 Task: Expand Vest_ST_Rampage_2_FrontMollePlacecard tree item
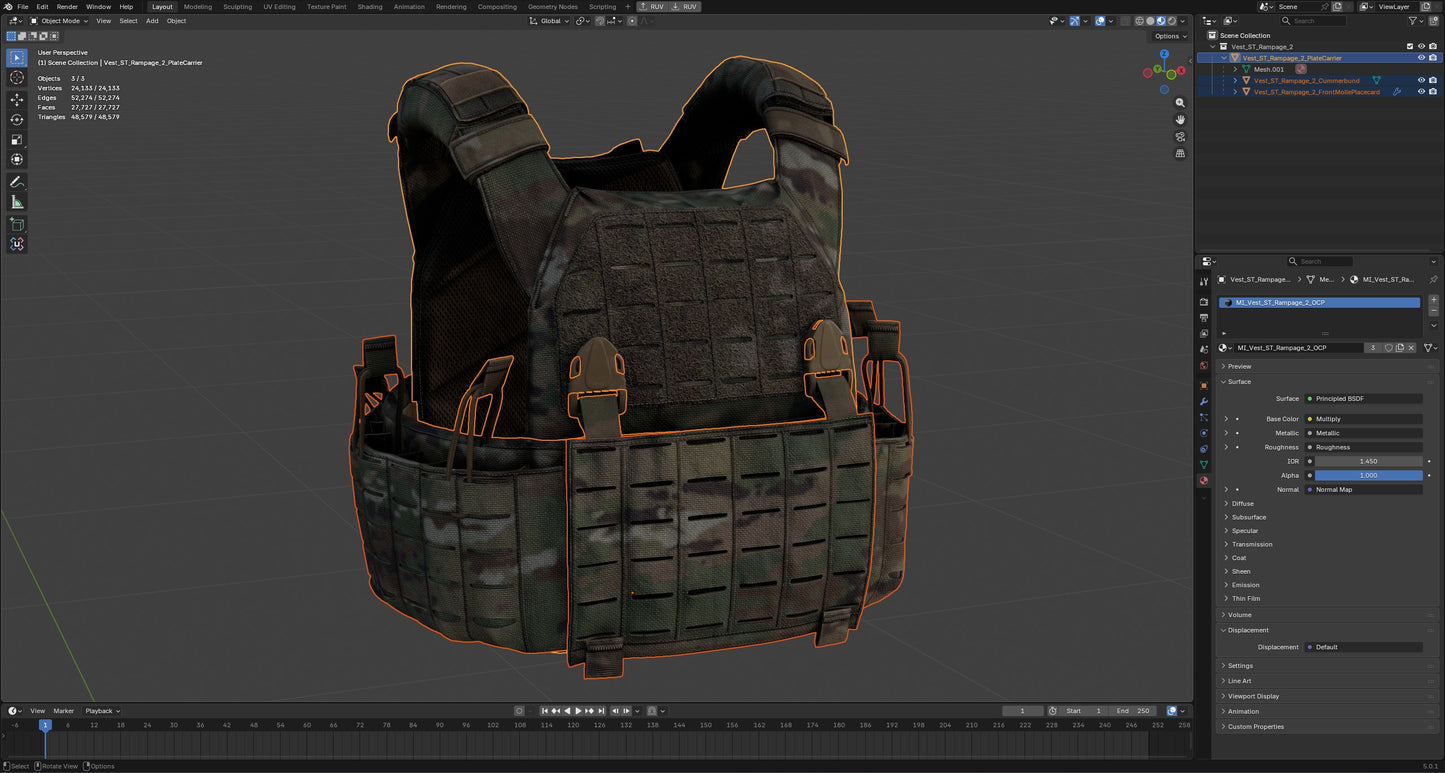[x=1235, y=92]
